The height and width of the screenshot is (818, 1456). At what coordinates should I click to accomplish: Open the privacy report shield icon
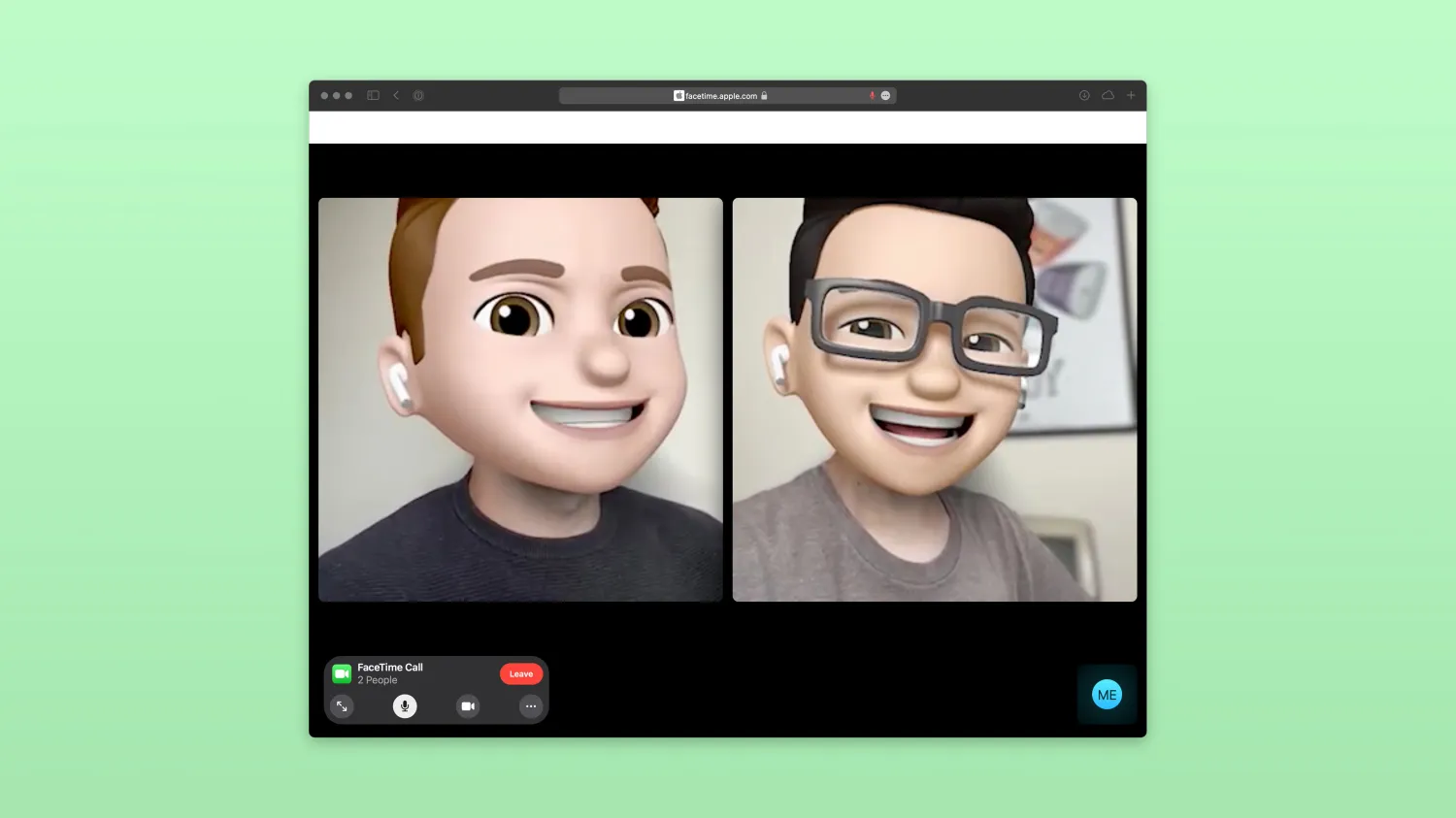pyautogui.click(x=418, y=95)
